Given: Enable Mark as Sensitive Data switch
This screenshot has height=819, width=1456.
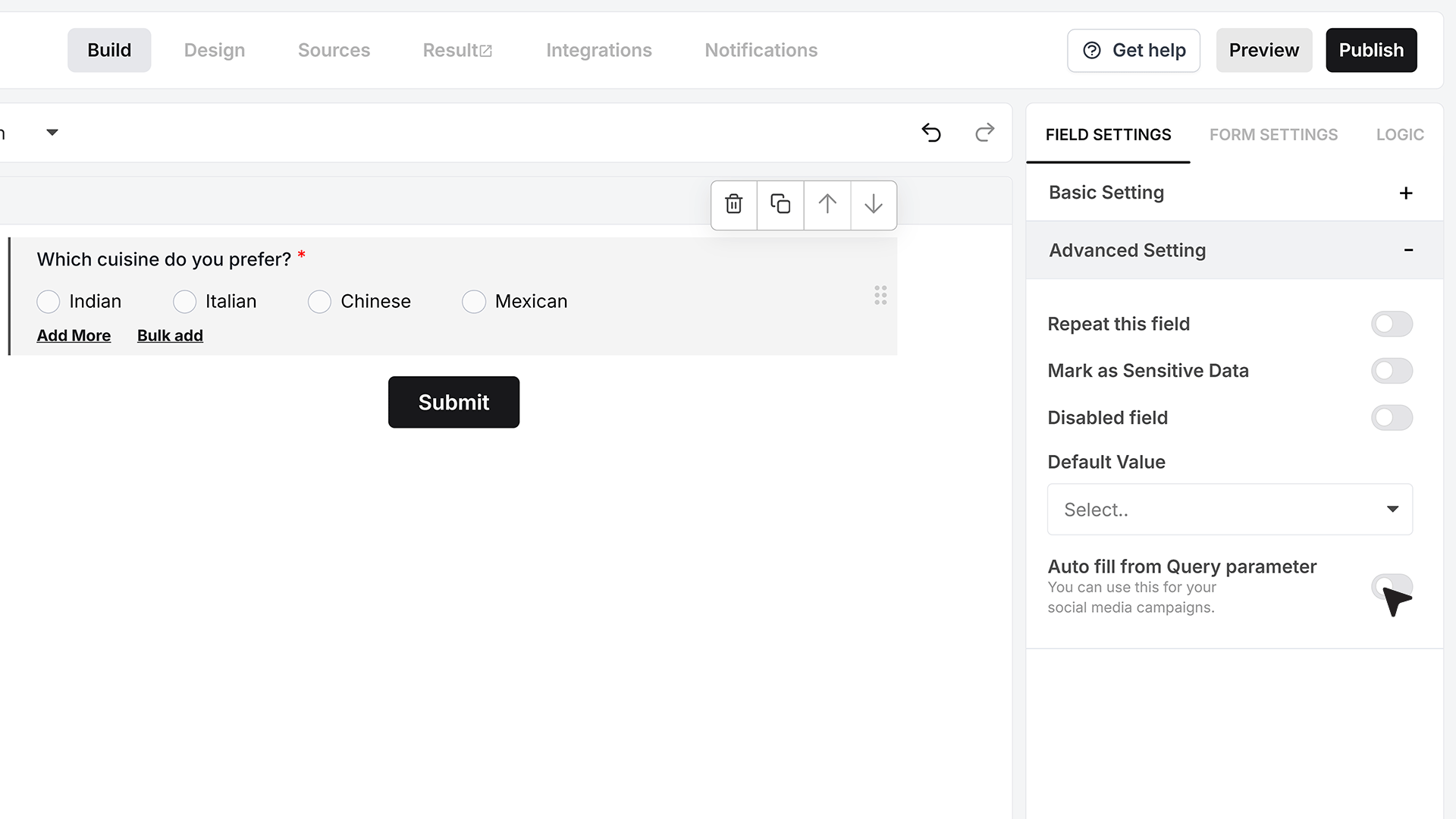Looking at the screenshot, I should point(1392,371).
